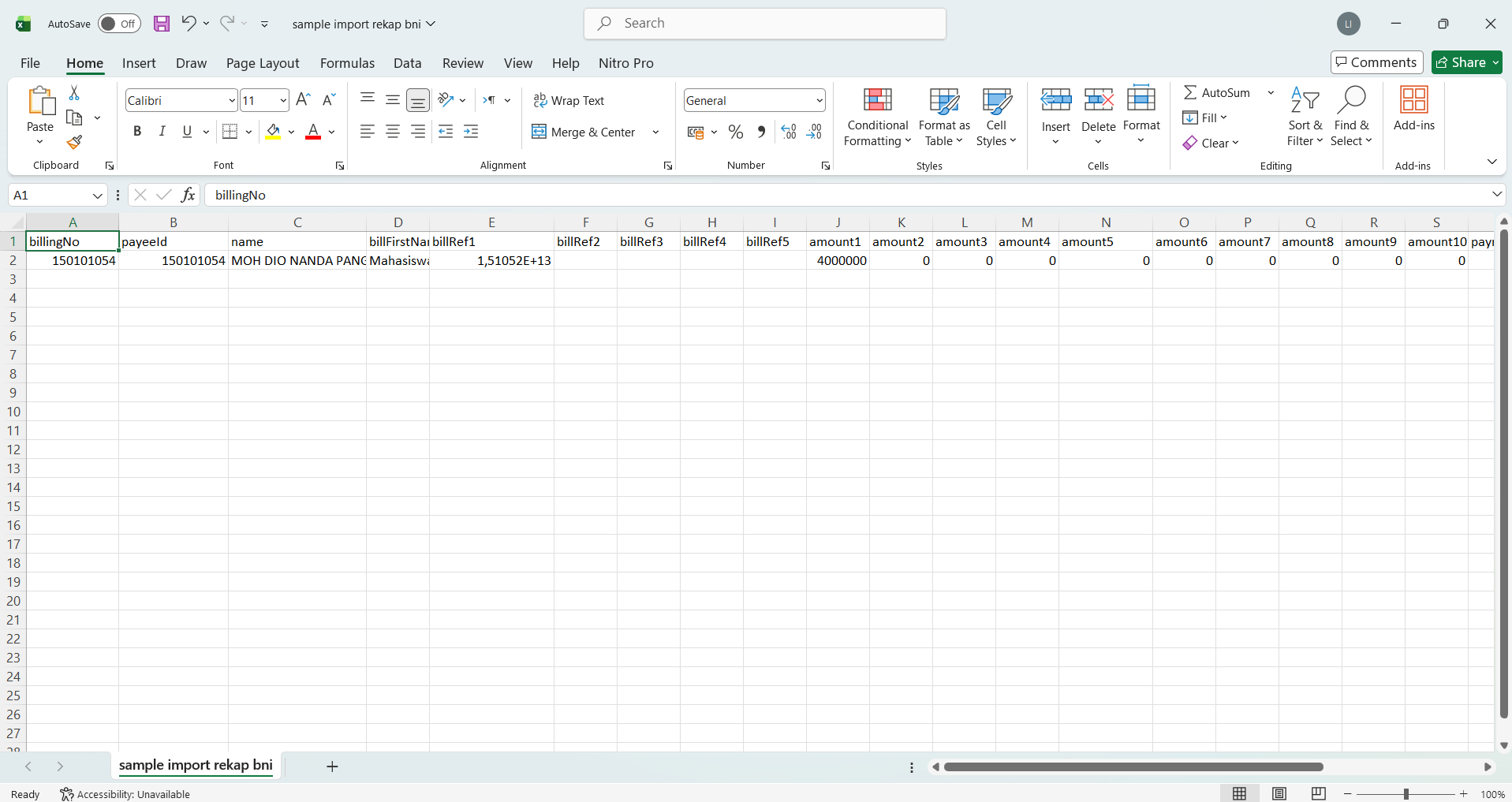Click the Align Right icon
Image resolution: width=1512 pixels, height=802 pixels.
pos(418,132)
